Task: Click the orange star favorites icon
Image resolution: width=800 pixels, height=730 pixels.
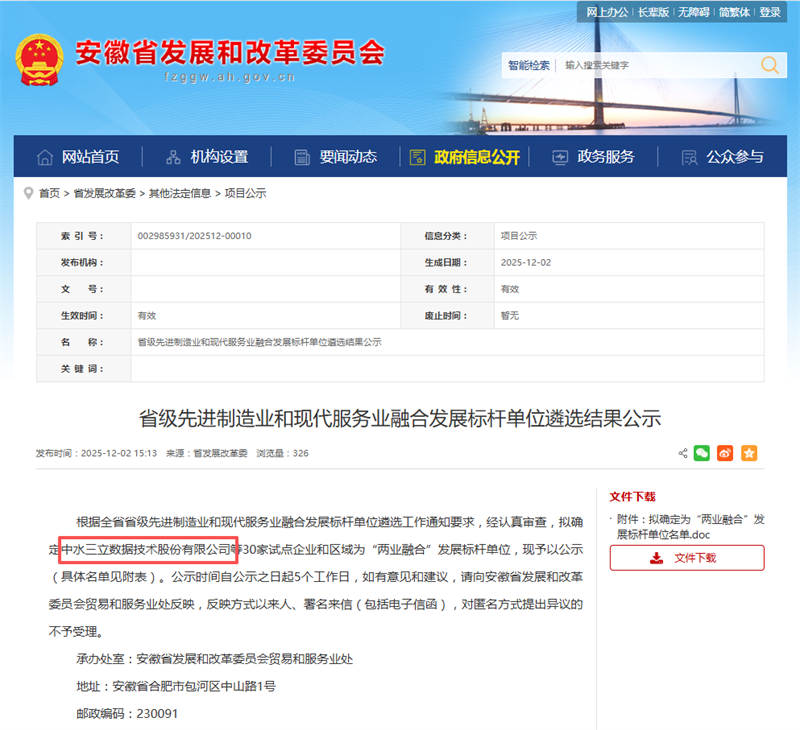Action: pyautogui.click(x=749, y=453)
